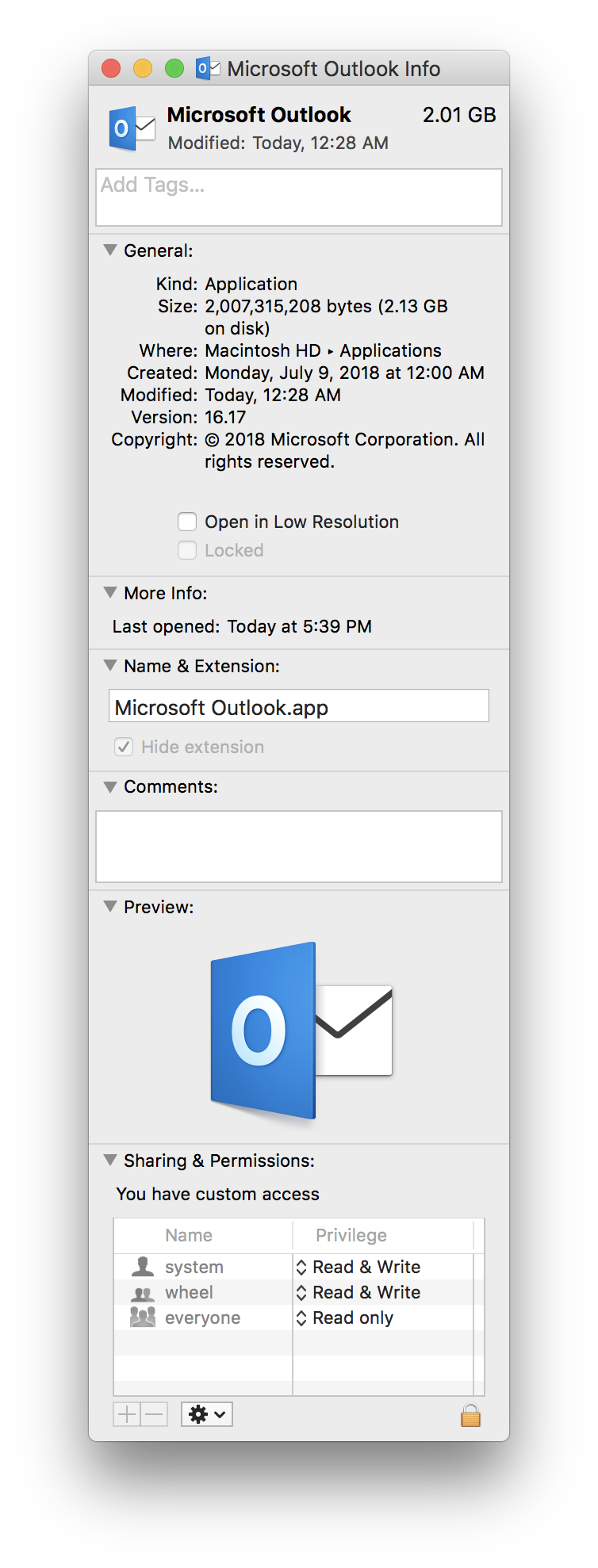Minimize the window with yellow button

point(143,68)
